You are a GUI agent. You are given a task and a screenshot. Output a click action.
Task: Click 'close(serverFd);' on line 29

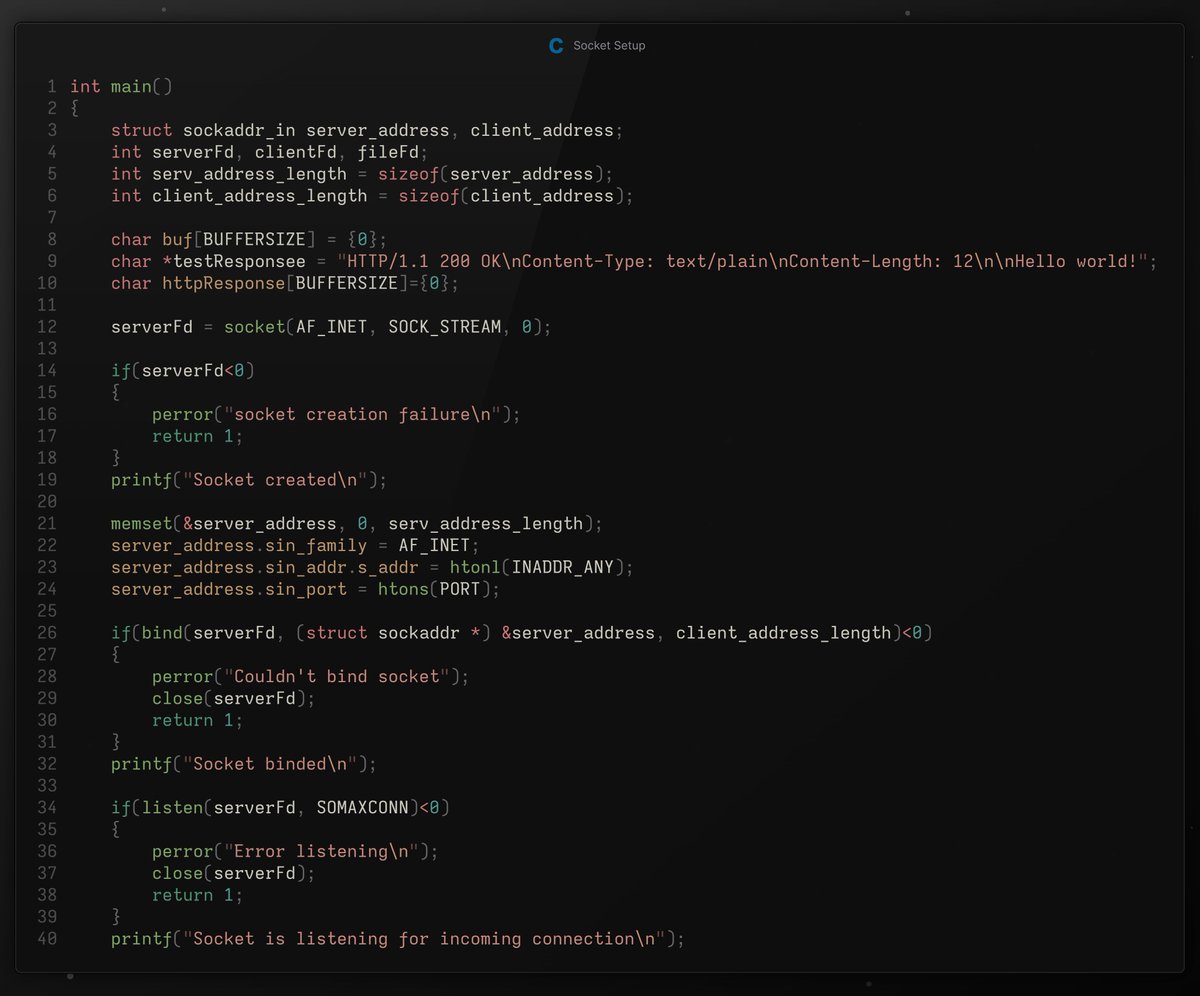coord(234,699)
